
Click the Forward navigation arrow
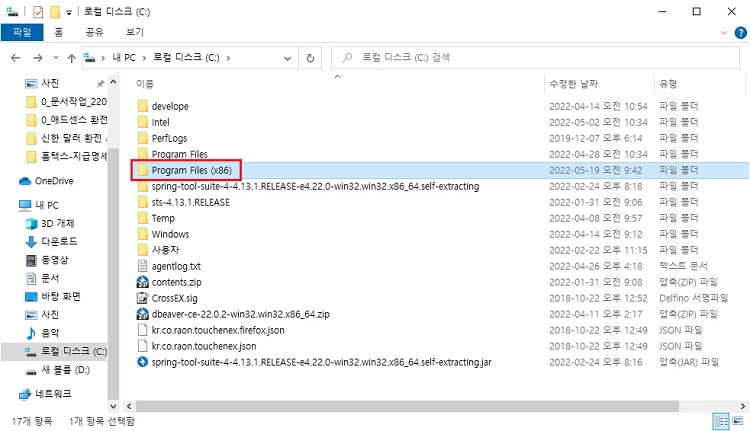click(x=37, y=58)
